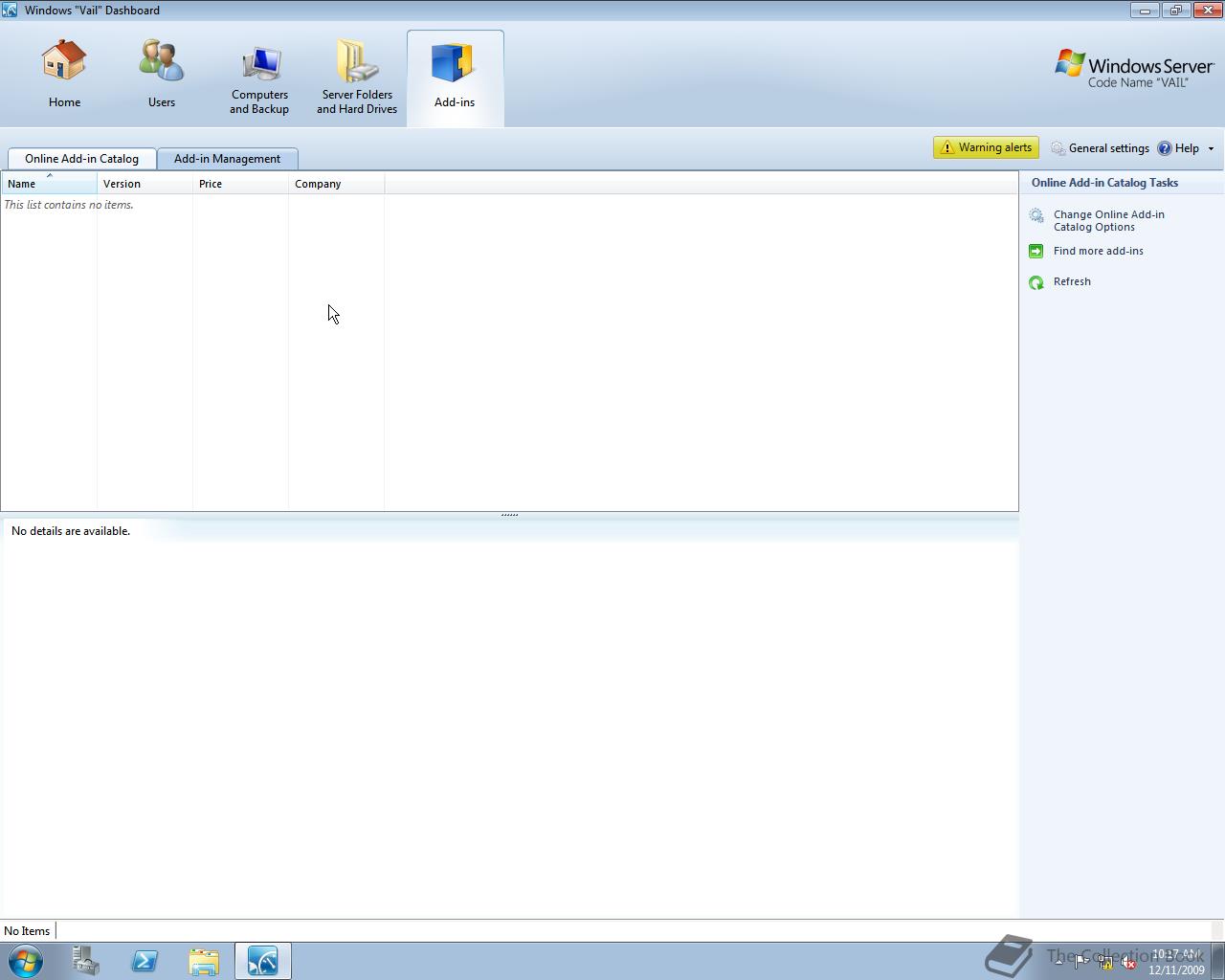The height and width of the screenshot is (980, 1225).
Task: Click the Help button
Action: click(1178, 148)
